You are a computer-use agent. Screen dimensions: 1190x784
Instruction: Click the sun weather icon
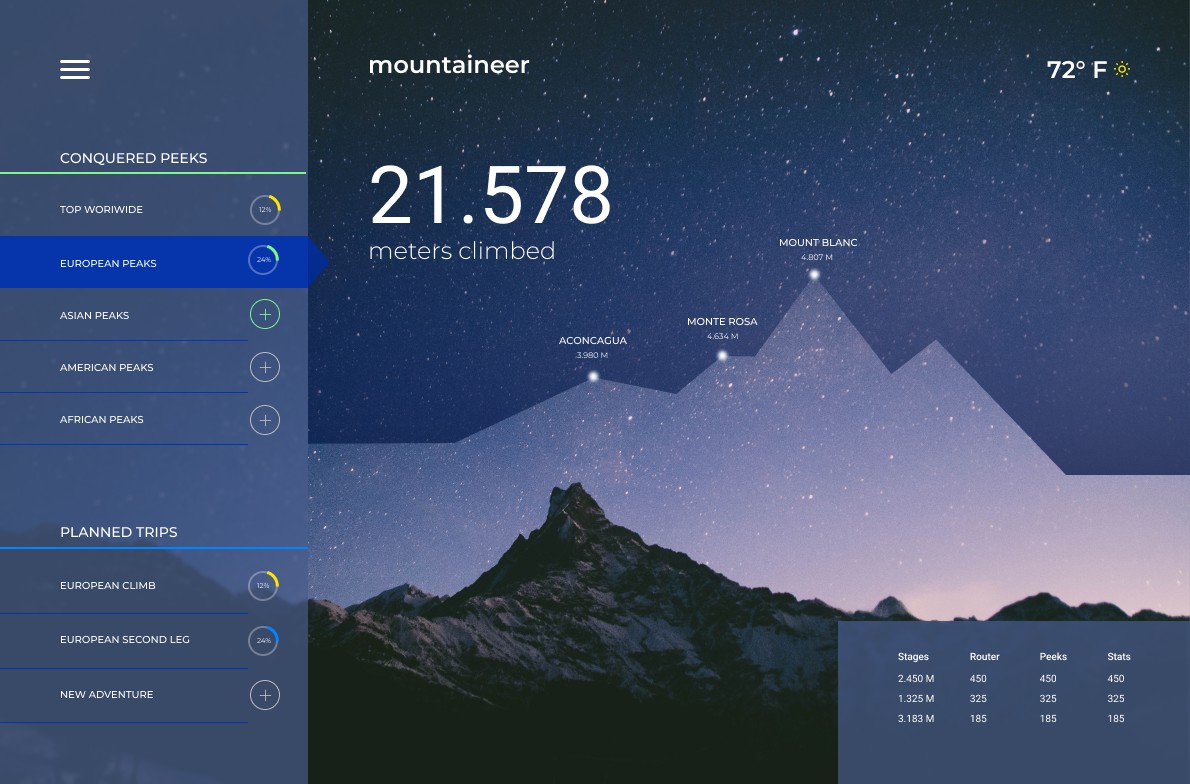coord(1122,69)
